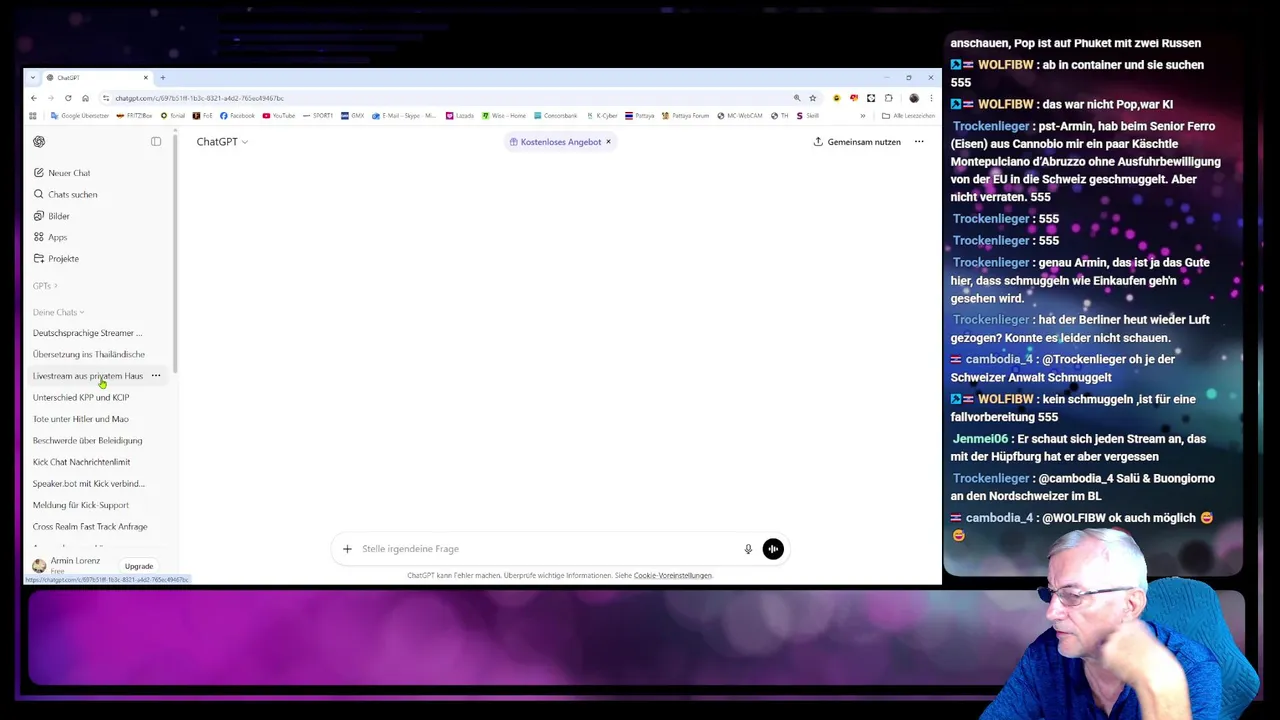Open the Consorsbank bookmark
The width and height of the screenshot is (1280, 720).
556,116
